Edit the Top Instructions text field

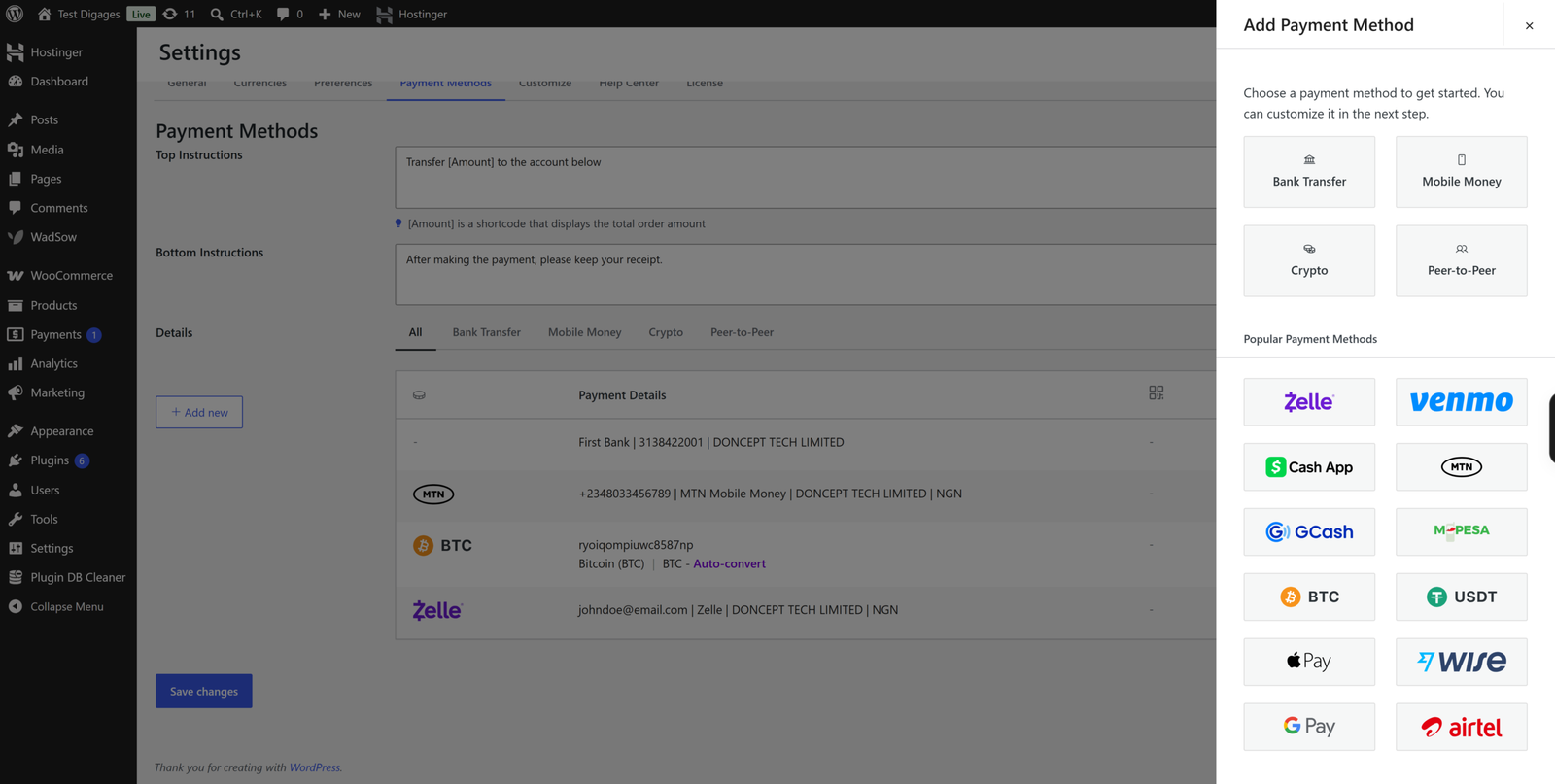806,178
